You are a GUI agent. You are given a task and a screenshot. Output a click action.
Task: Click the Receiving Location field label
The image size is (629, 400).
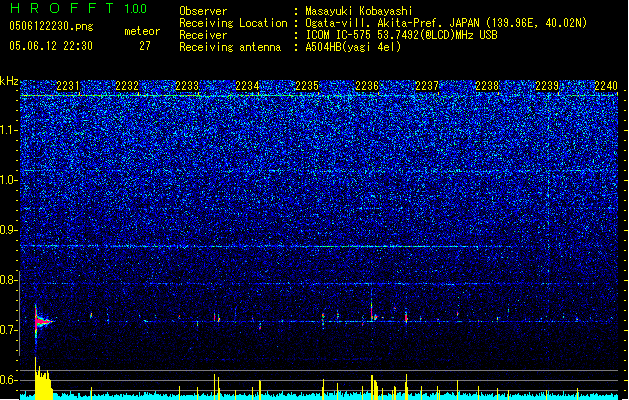233,23
